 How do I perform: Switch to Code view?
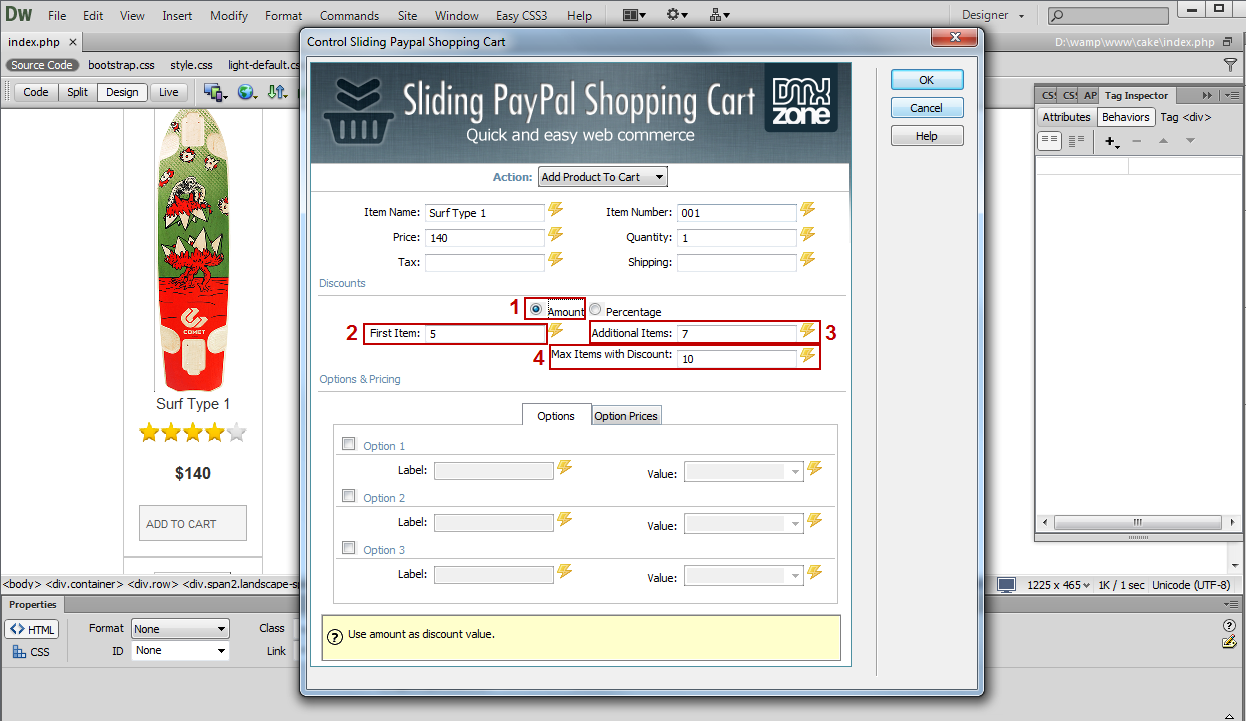click(36, 92)
